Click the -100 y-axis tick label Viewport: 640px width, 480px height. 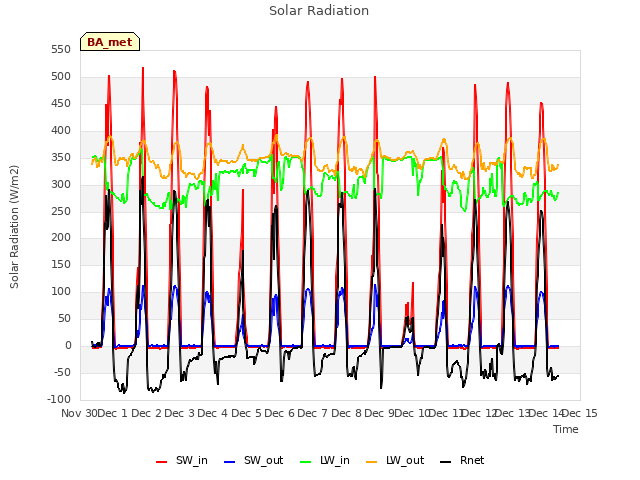(x=59, y=399)
